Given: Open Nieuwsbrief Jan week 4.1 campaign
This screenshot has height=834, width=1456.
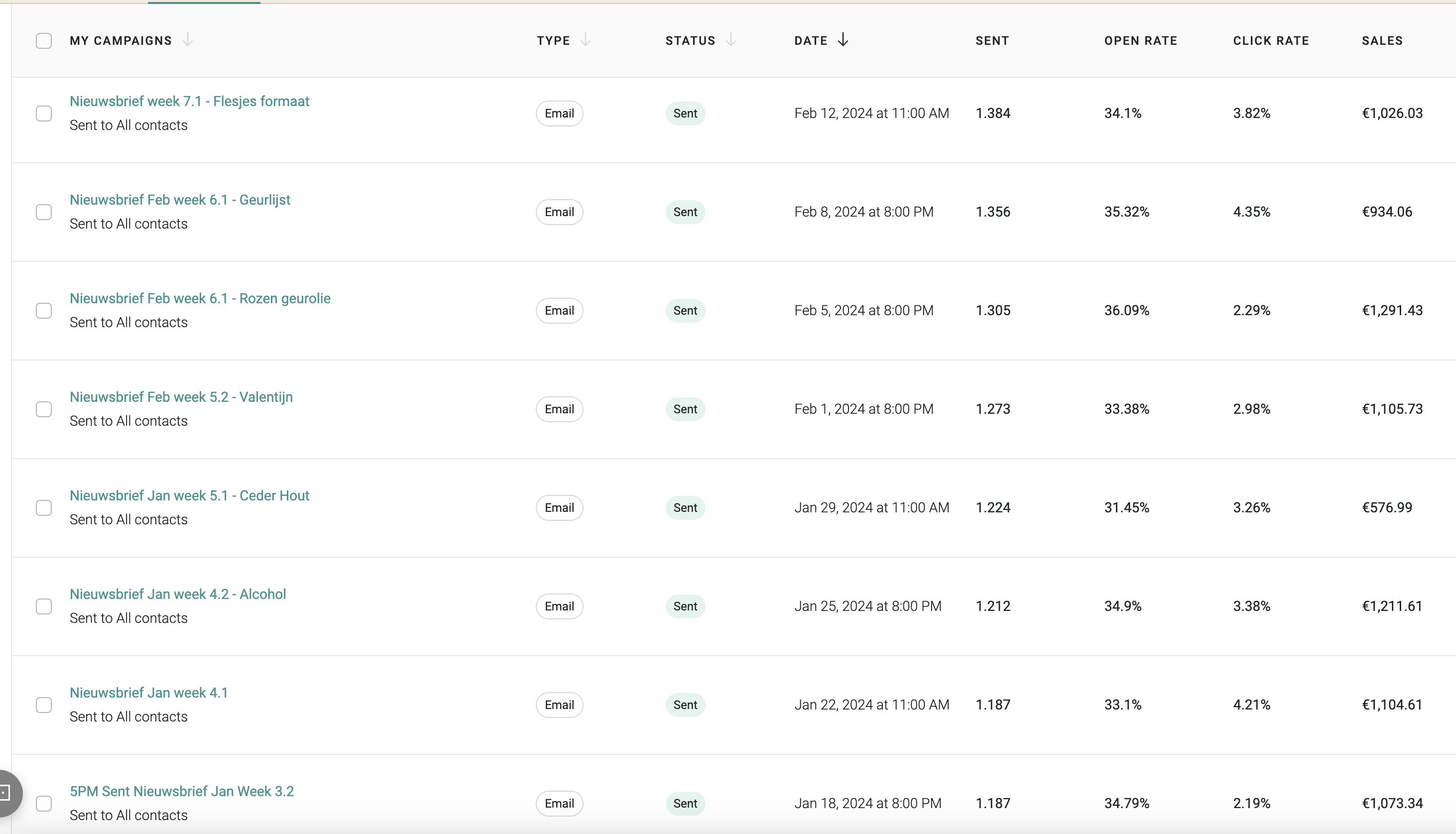Looking at the screenshot, I should pyautogui.click(x=149, y=693).
